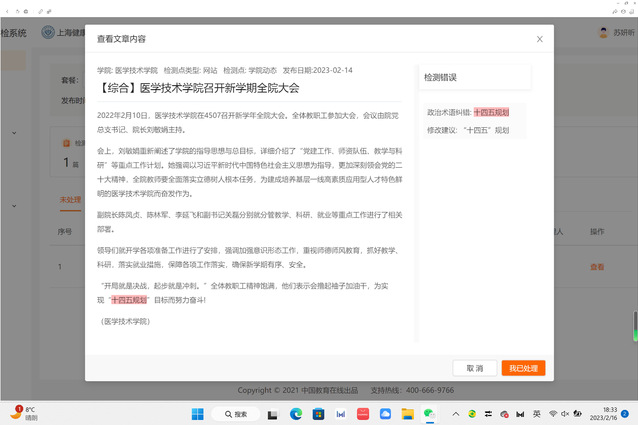The image size is (638, 425).
Task: Launch Microsoft Edge from the taskbar
Action: pyautogui.click(x=296, y=413)
